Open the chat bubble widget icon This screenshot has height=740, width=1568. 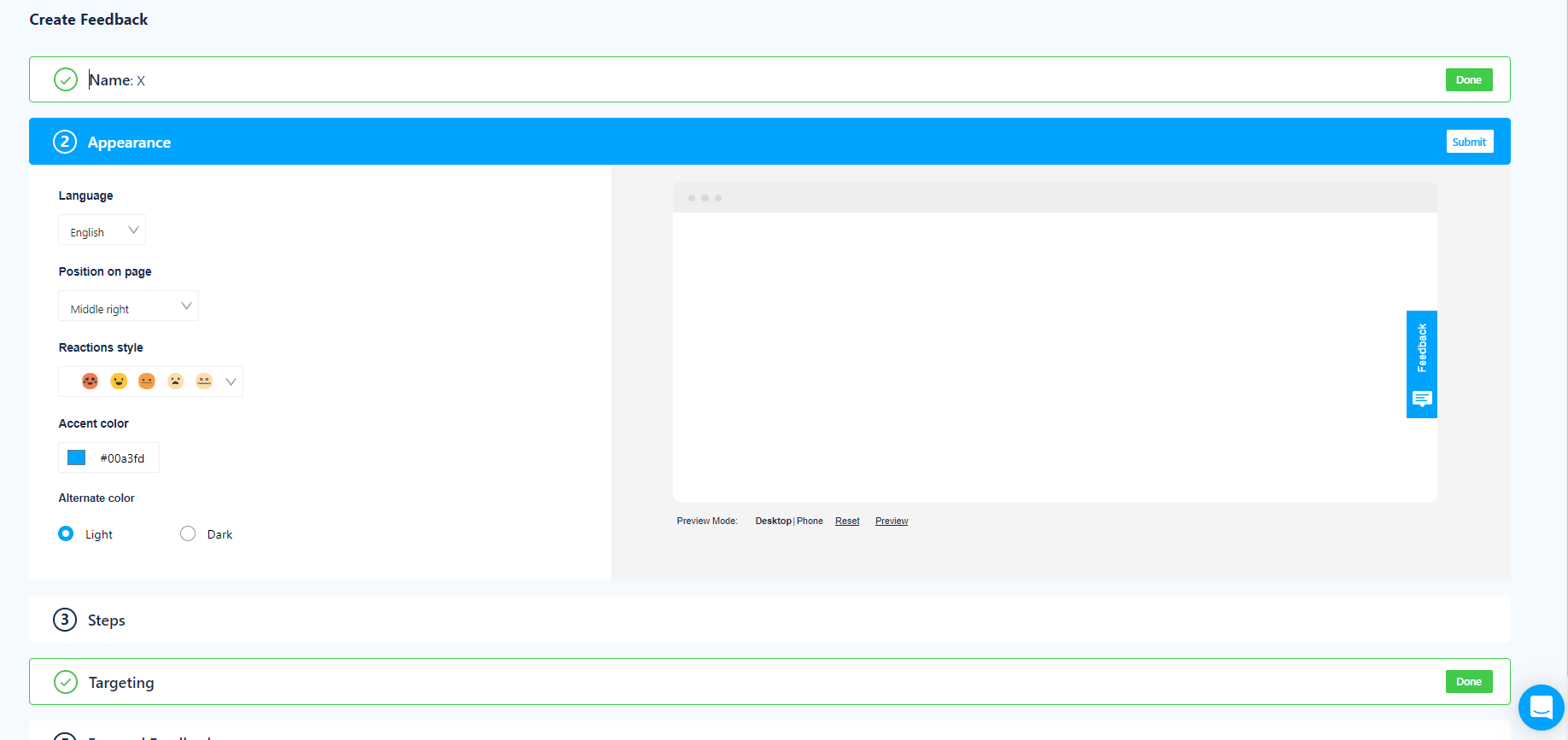tap(1541, 708)
